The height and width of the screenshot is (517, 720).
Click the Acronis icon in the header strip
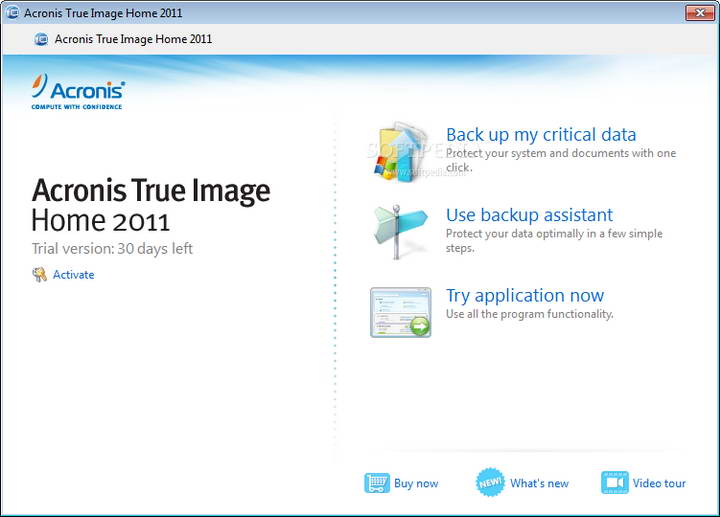click(x=41, y=39)
